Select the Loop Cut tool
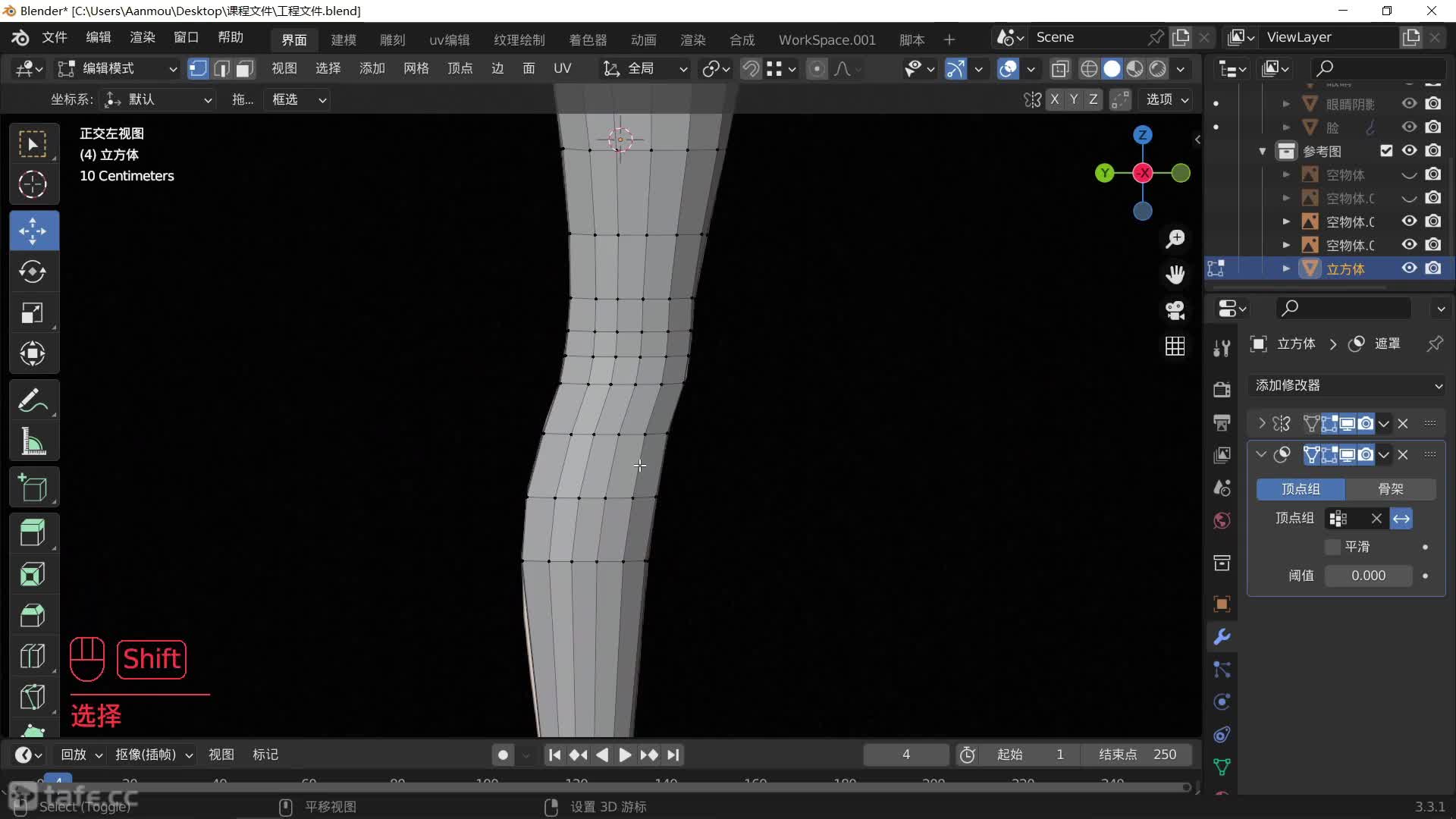This screenshot has width=1456, height=819. click(x=33, y=656)
